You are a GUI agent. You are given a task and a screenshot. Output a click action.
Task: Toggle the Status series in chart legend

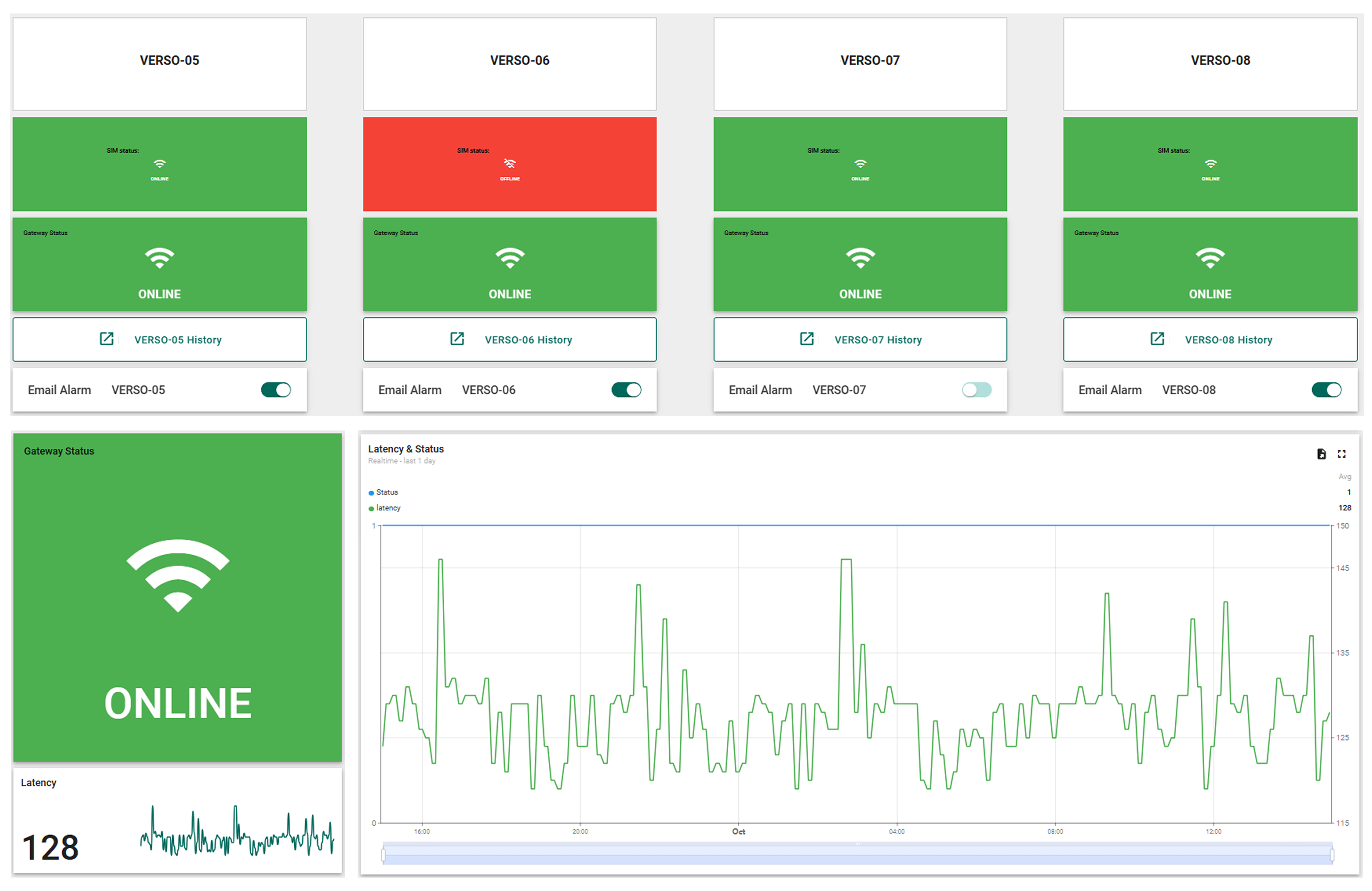click(x=383, y=493)
